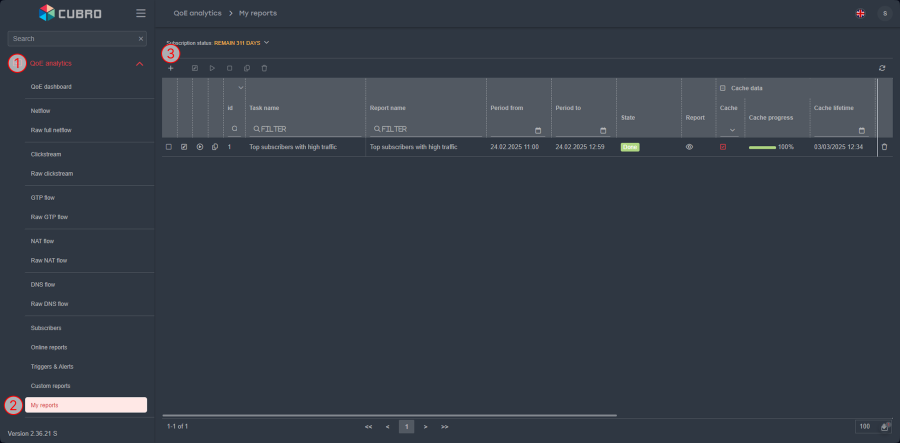
Task: Click the refresh table icon
Action: [x=882, y=68]
